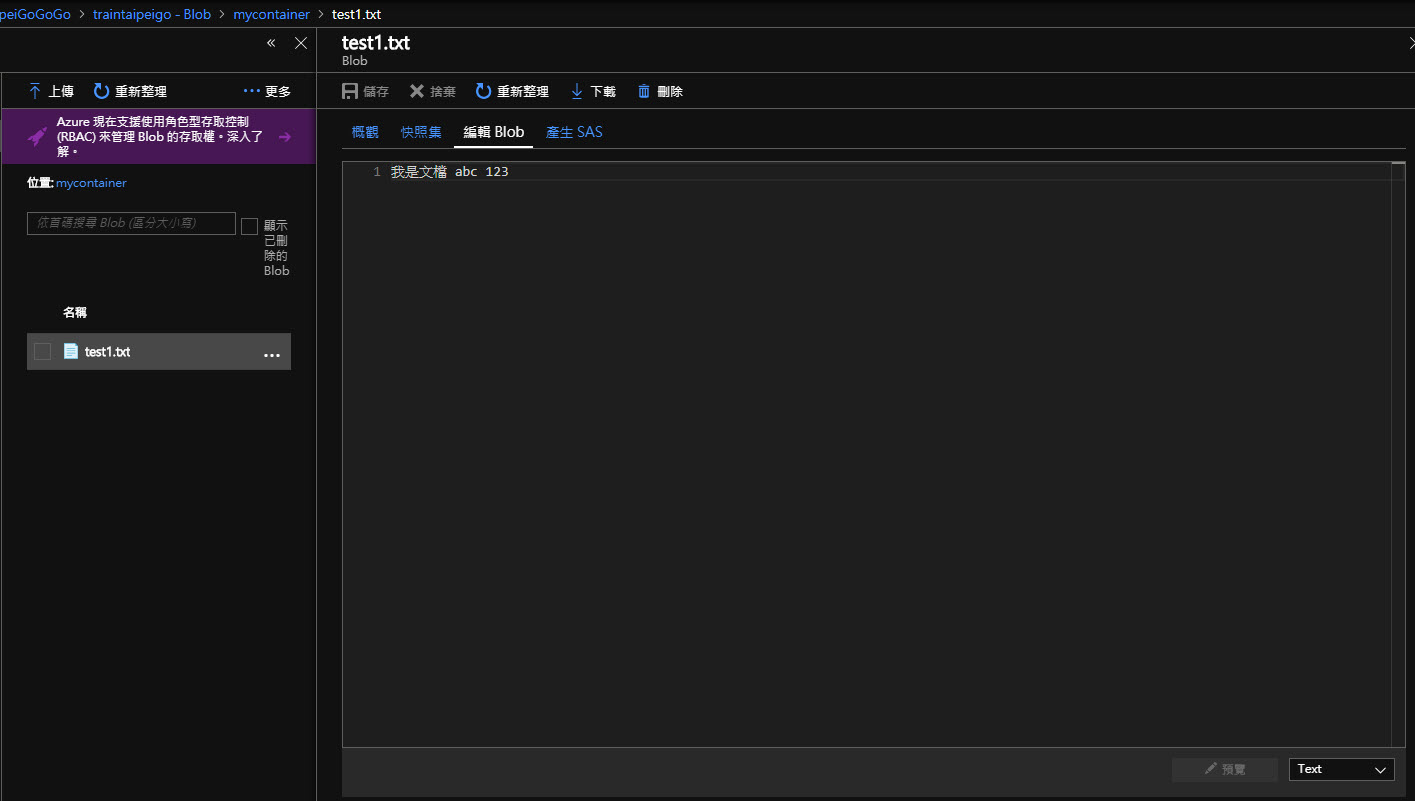Sort by the 名稱 column header
Viewport: 1415px width, 801px height.
click(x=75, y=312)
